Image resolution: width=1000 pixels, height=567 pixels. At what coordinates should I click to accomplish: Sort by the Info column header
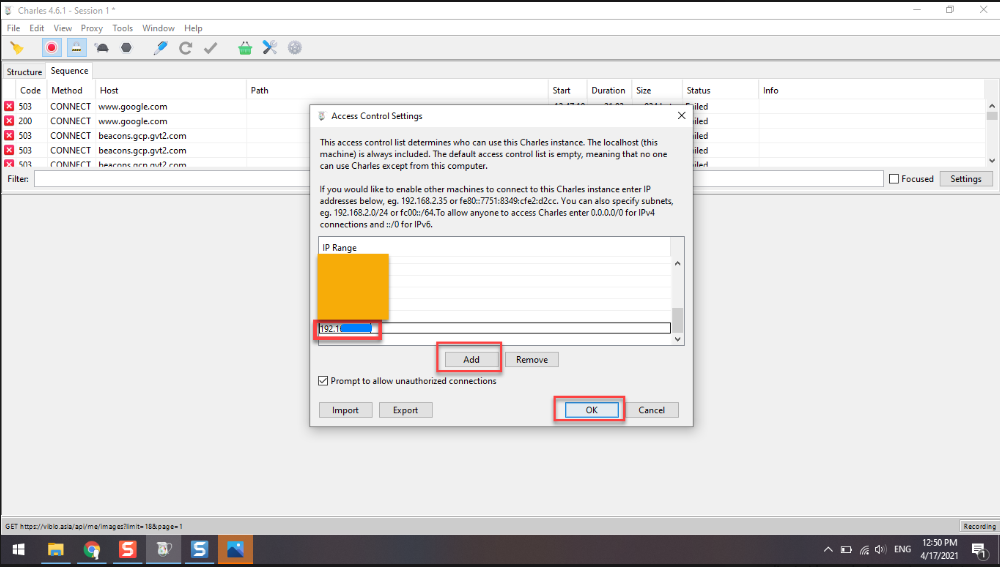(872, 91)
